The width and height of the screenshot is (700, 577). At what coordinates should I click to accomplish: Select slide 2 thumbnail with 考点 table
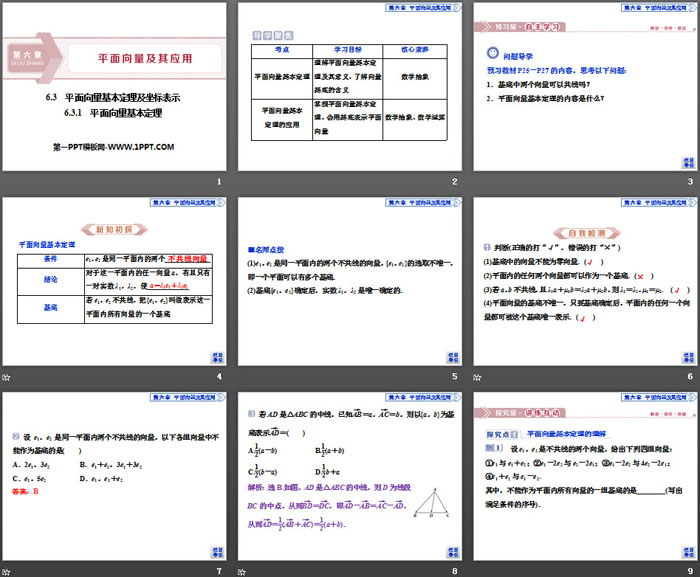pos(350,87)
